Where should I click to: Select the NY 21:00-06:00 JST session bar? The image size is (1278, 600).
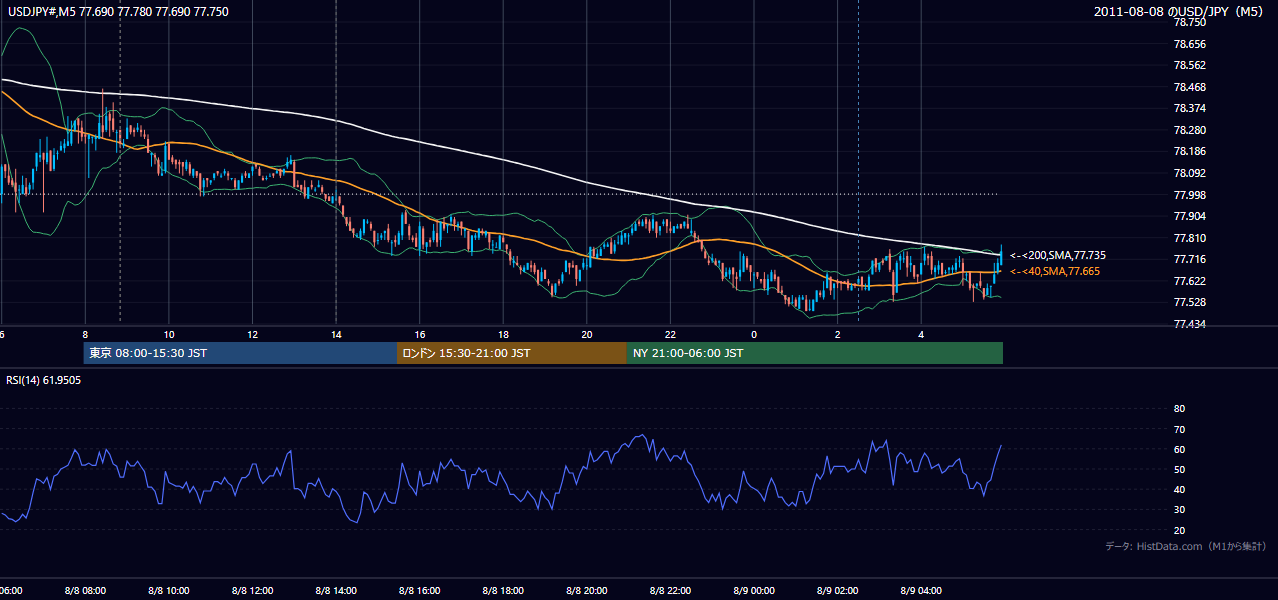coord(815,353)
